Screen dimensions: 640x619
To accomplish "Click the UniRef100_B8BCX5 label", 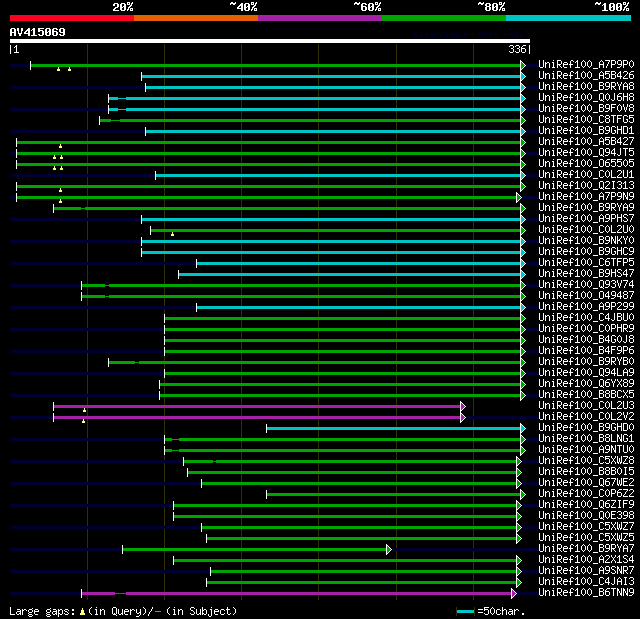I will pyautogui.click(x=586, y=395).
